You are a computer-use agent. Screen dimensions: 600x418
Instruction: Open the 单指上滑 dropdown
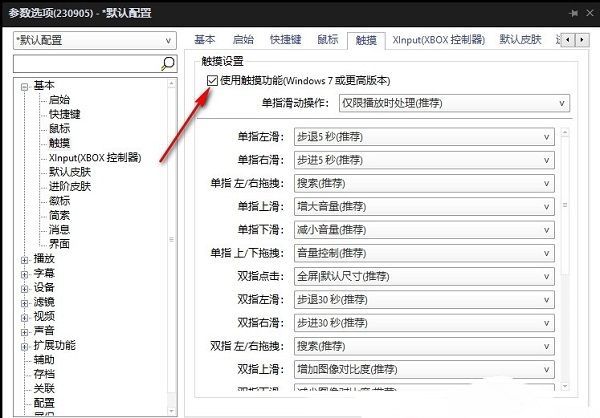[x=424, y=207]
